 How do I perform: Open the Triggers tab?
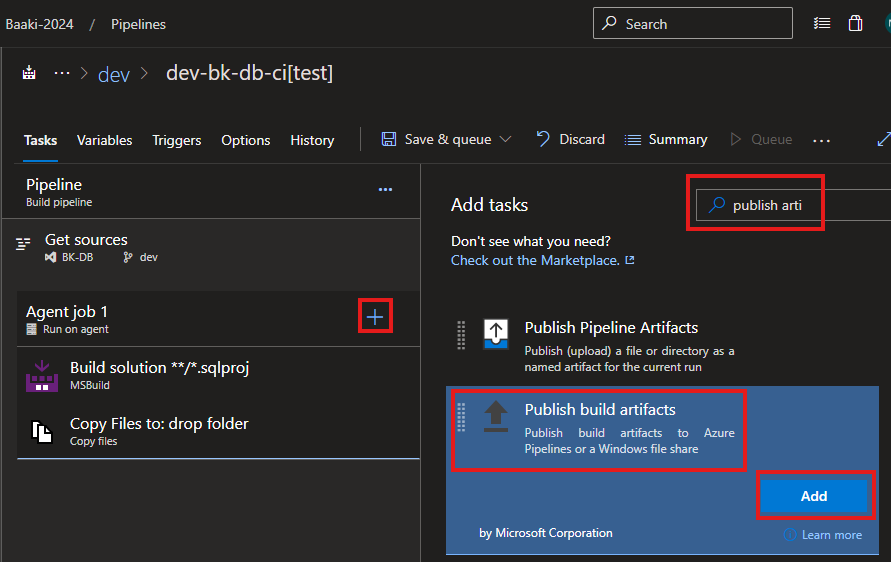(x=177, y=140)
